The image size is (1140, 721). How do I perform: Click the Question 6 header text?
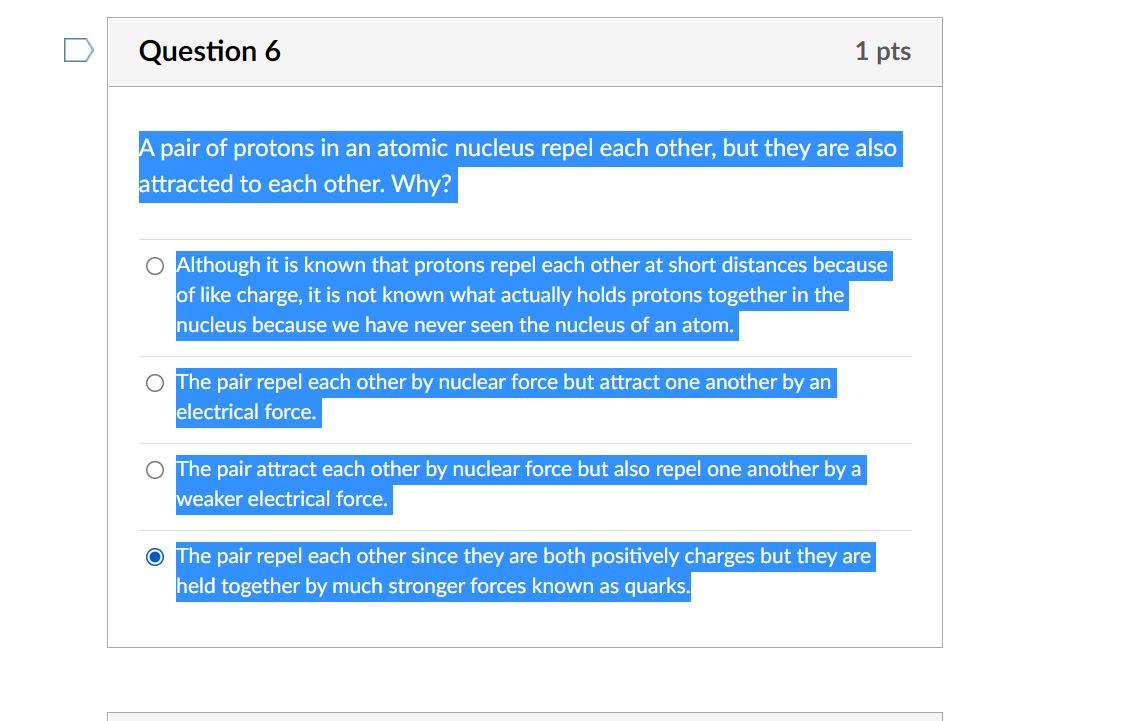(x=210, y=51)
